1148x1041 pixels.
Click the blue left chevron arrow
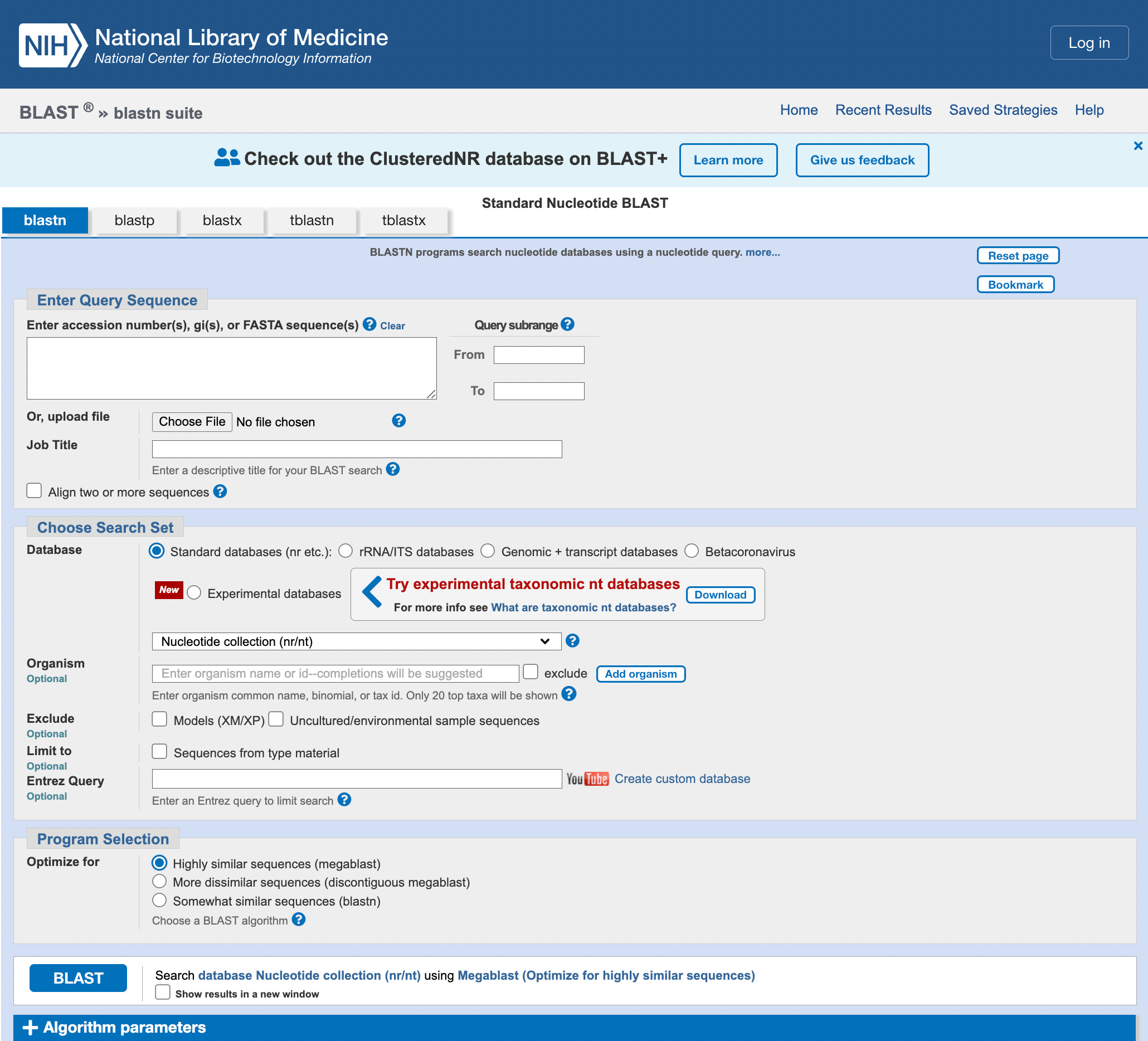pyautogui.click(x=371, y=592)
